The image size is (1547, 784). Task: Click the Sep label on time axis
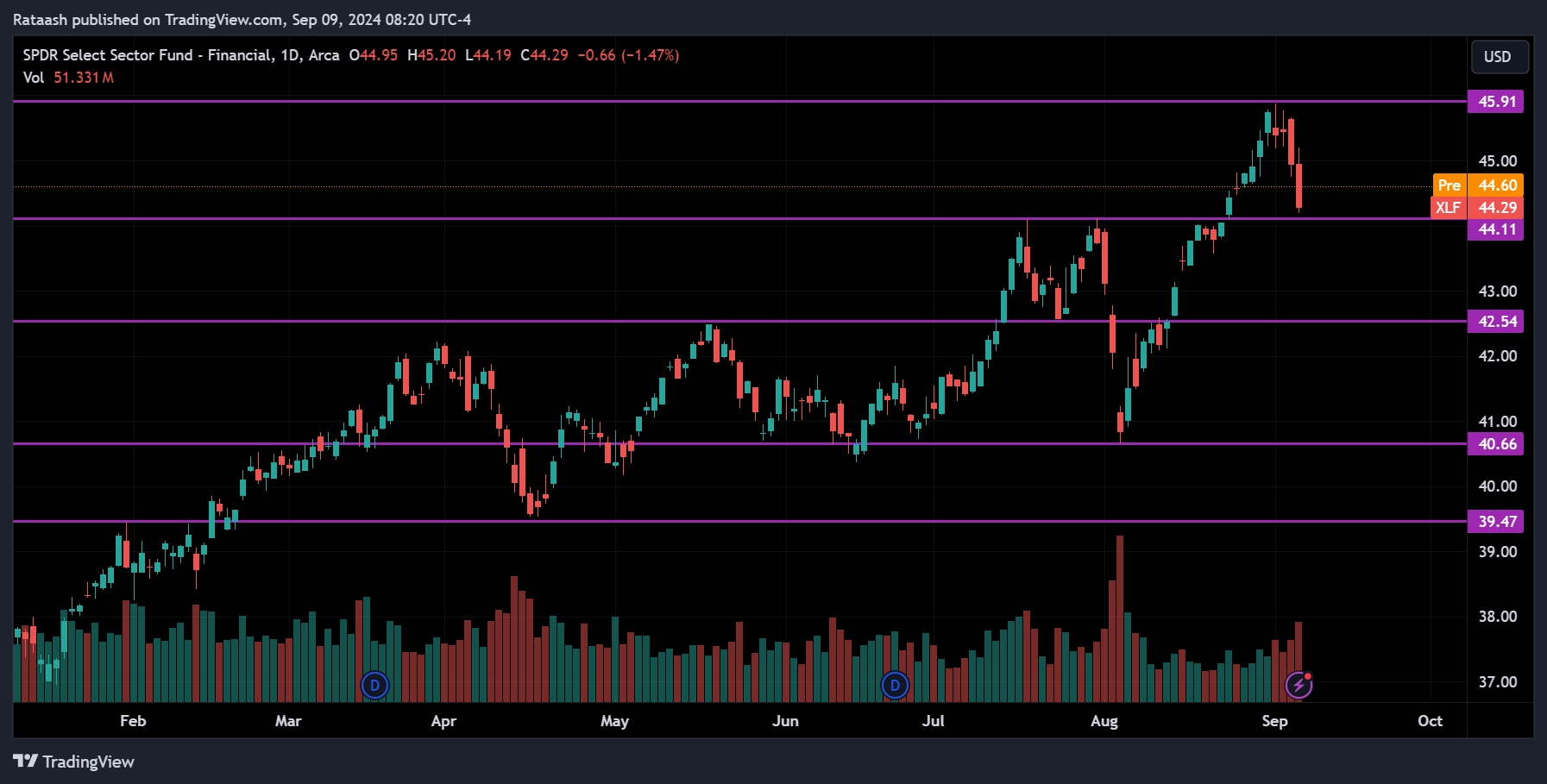(1274, 721)
